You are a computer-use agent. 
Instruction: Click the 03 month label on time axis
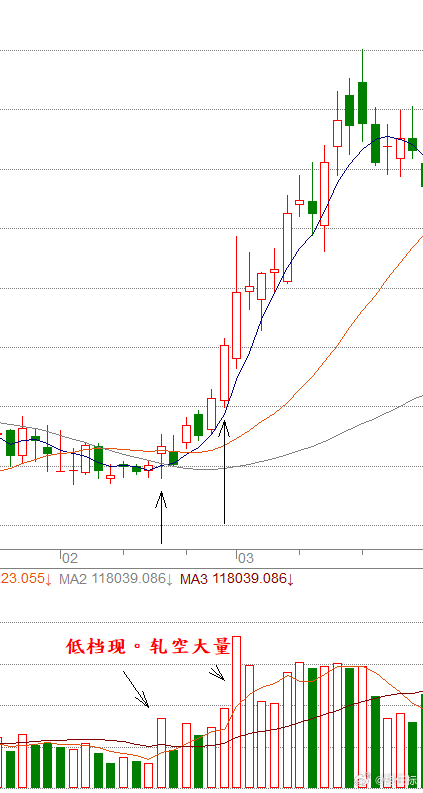point(245,558)
